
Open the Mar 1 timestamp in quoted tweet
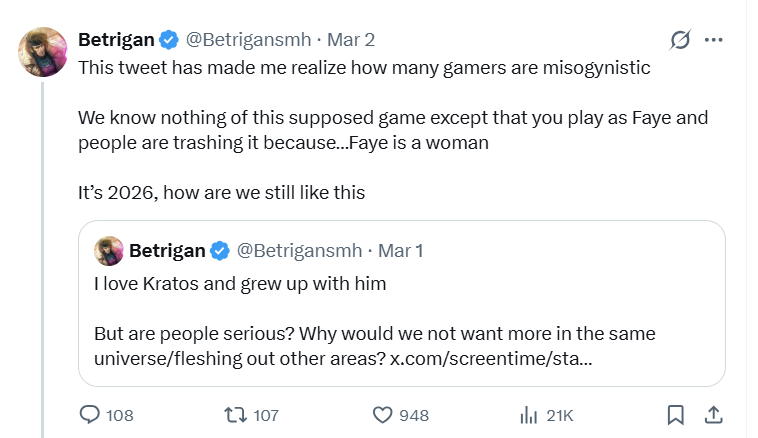[x=400, y=250]
